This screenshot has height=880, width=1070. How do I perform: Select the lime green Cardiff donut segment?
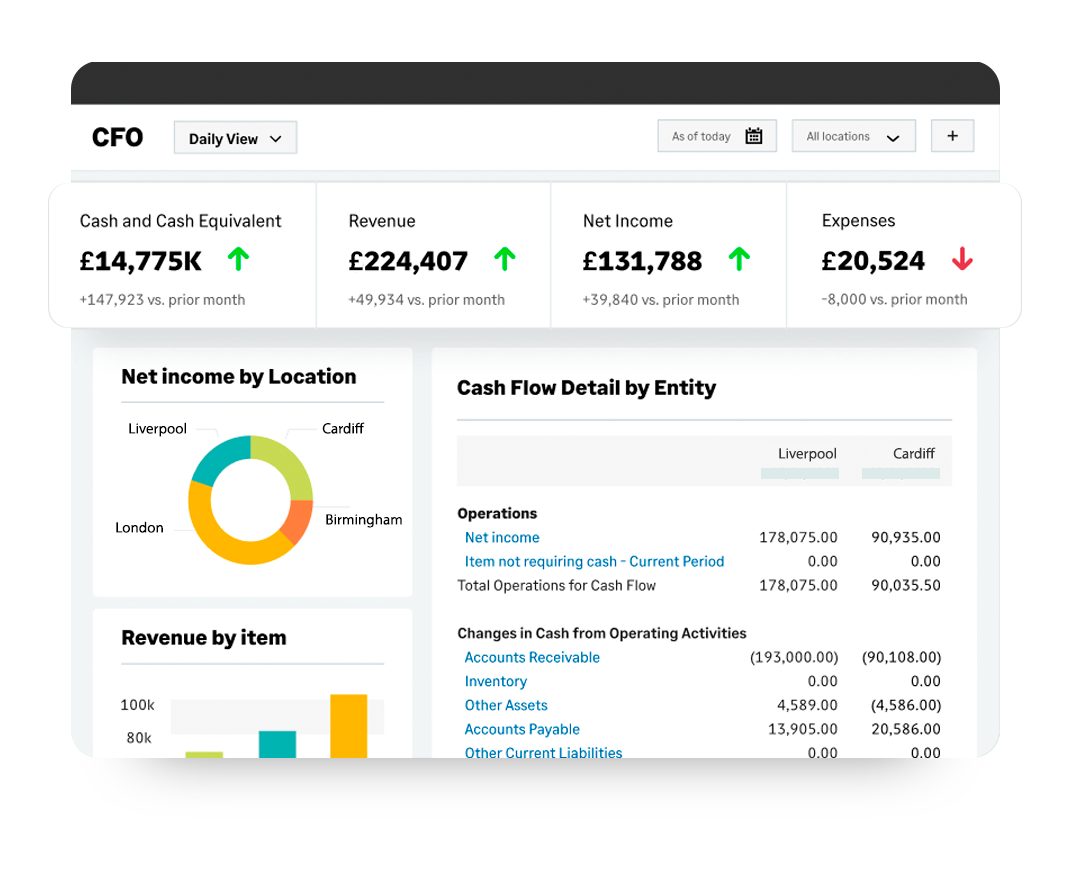pyautogui.click(x=287, y=463)
